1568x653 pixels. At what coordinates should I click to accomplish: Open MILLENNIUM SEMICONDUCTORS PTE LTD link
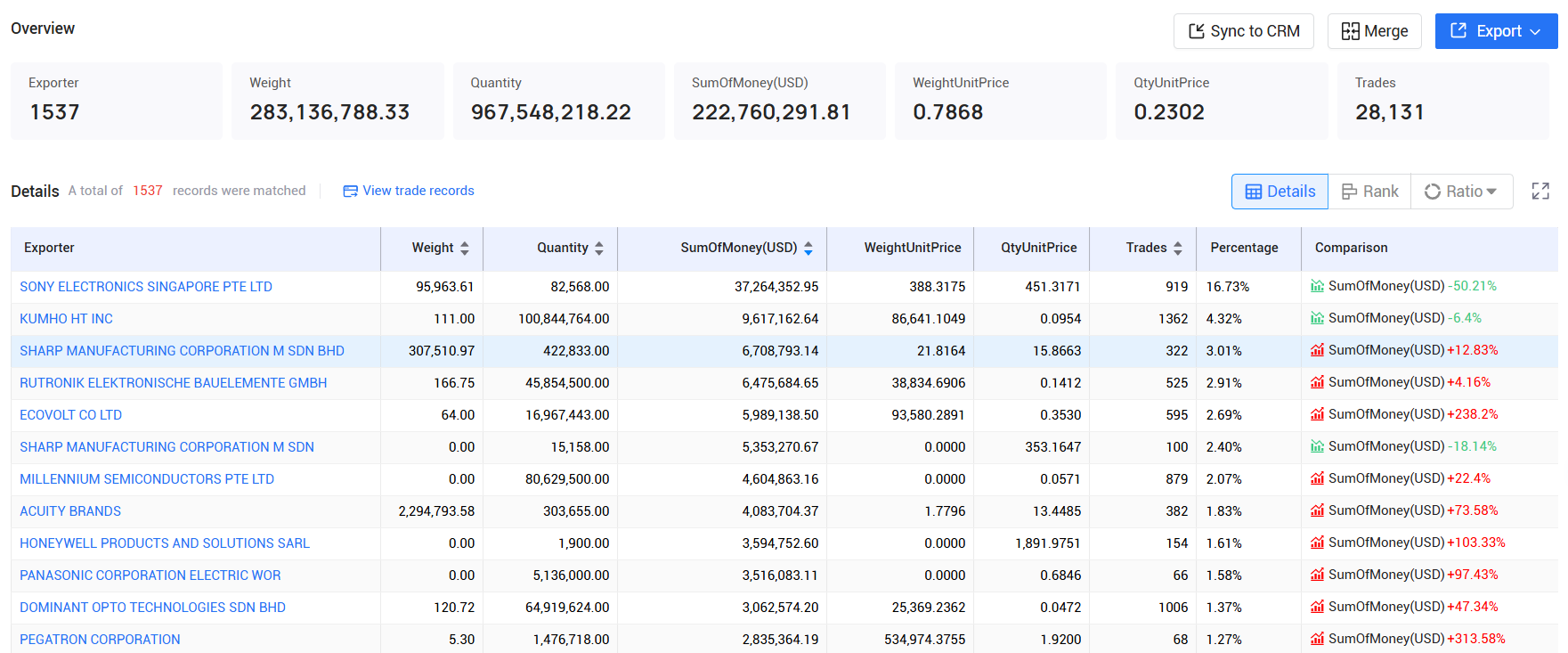click(x=147, y=479)
